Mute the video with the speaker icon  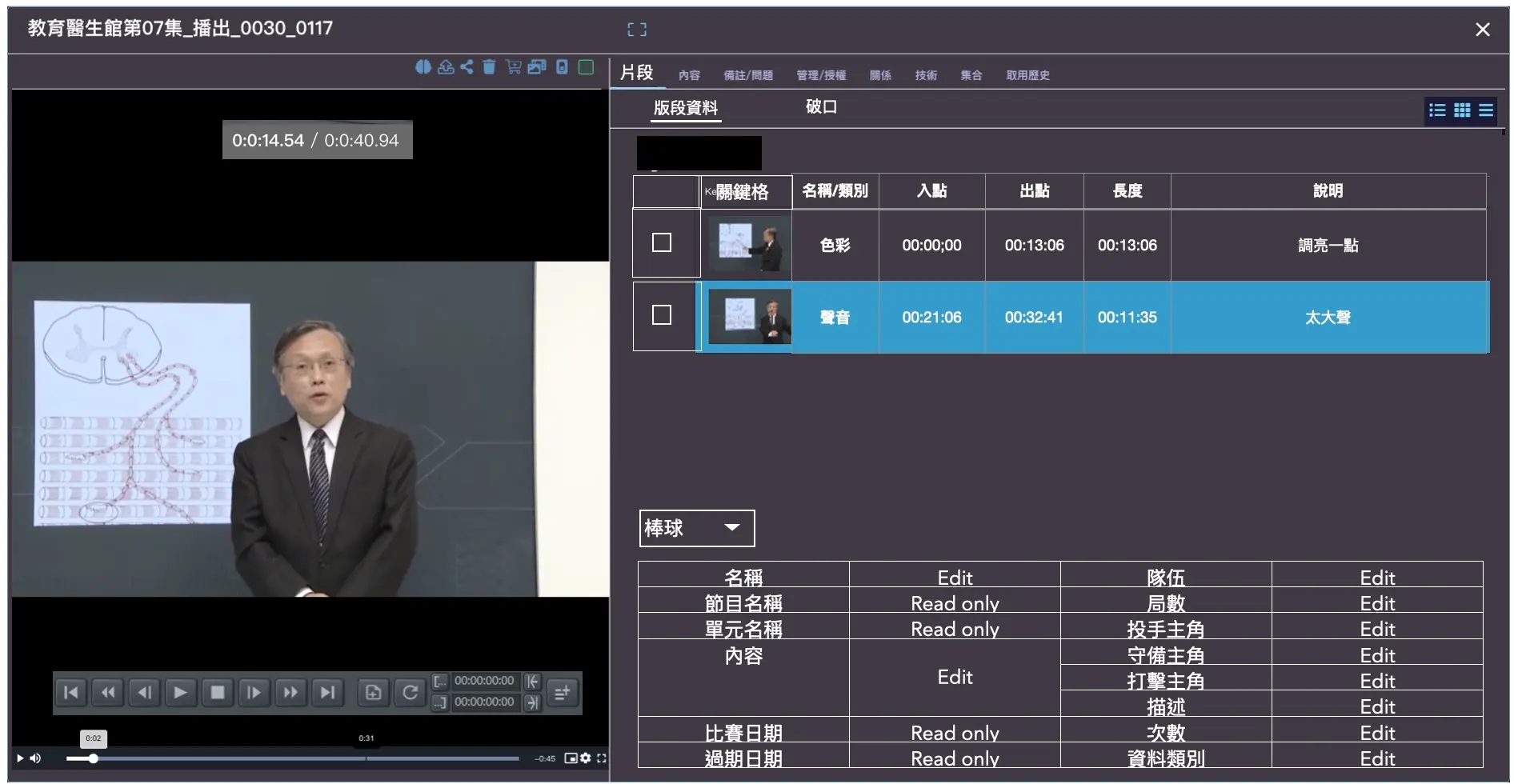click(36, 758)
